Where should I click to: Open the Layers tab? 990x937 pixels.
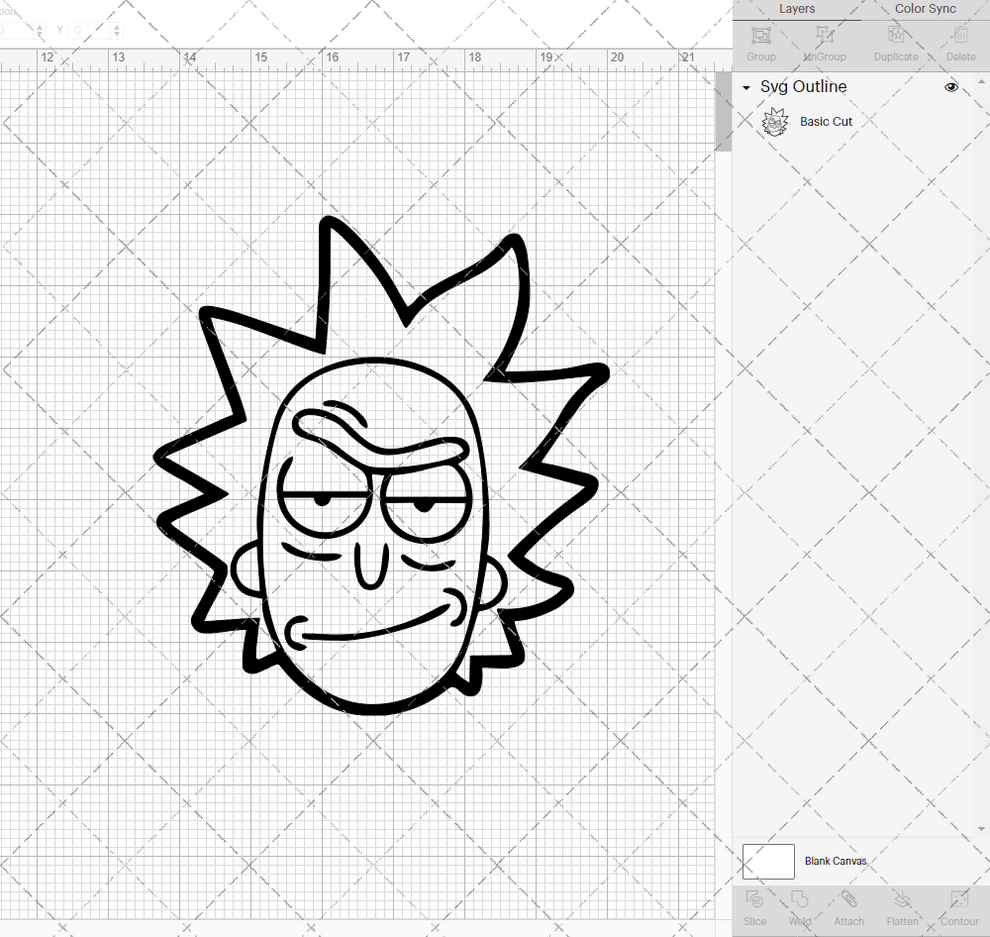[797, 9]
